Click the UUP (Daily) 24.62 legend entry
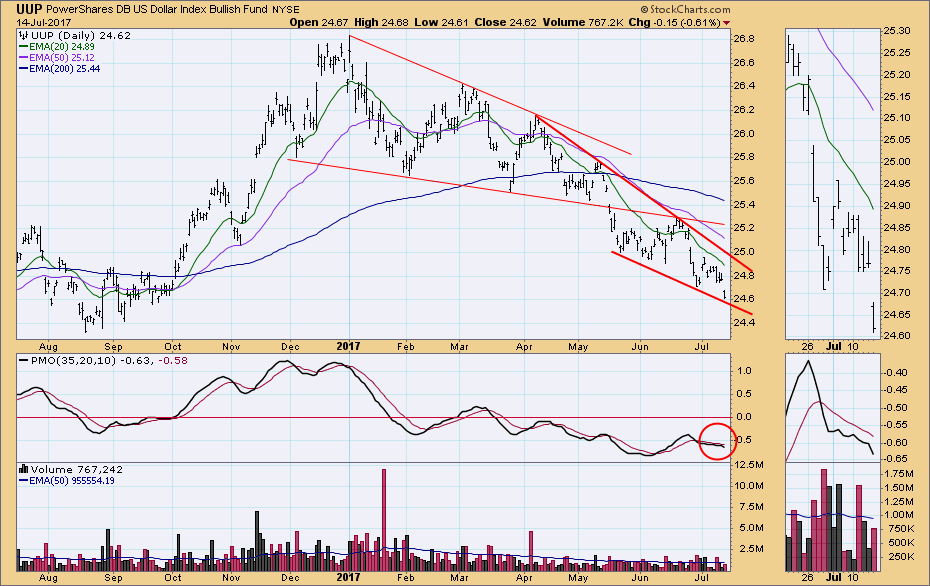 [x=81, y=36]
